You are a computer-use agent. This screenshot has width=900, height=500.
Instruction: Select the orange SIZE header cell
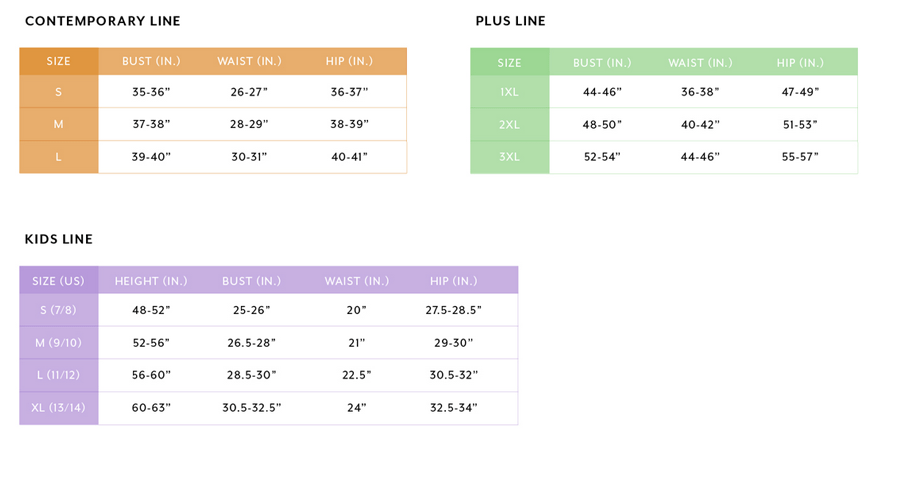[x=59, y=61]
